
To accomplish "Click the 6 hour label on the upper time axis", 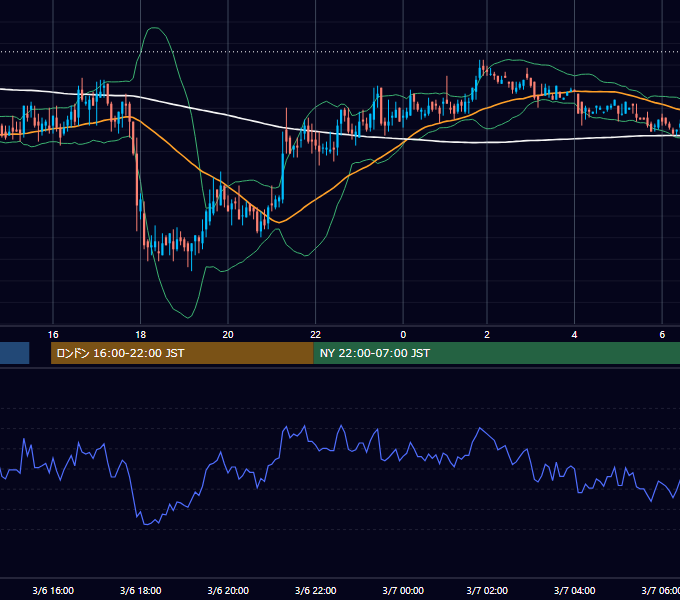I will [x=662, y=335].
